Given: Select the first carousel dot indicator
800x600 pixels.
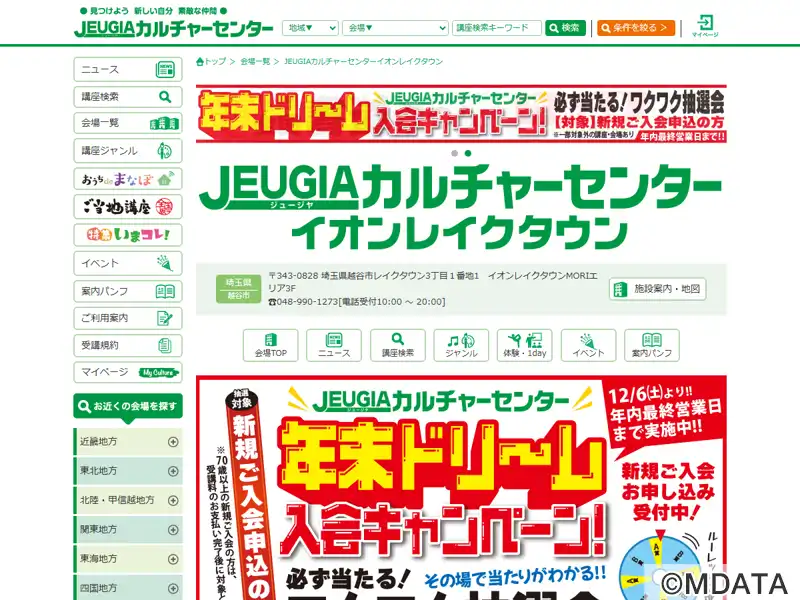Looking at the screenshot, I should point(455,153).
